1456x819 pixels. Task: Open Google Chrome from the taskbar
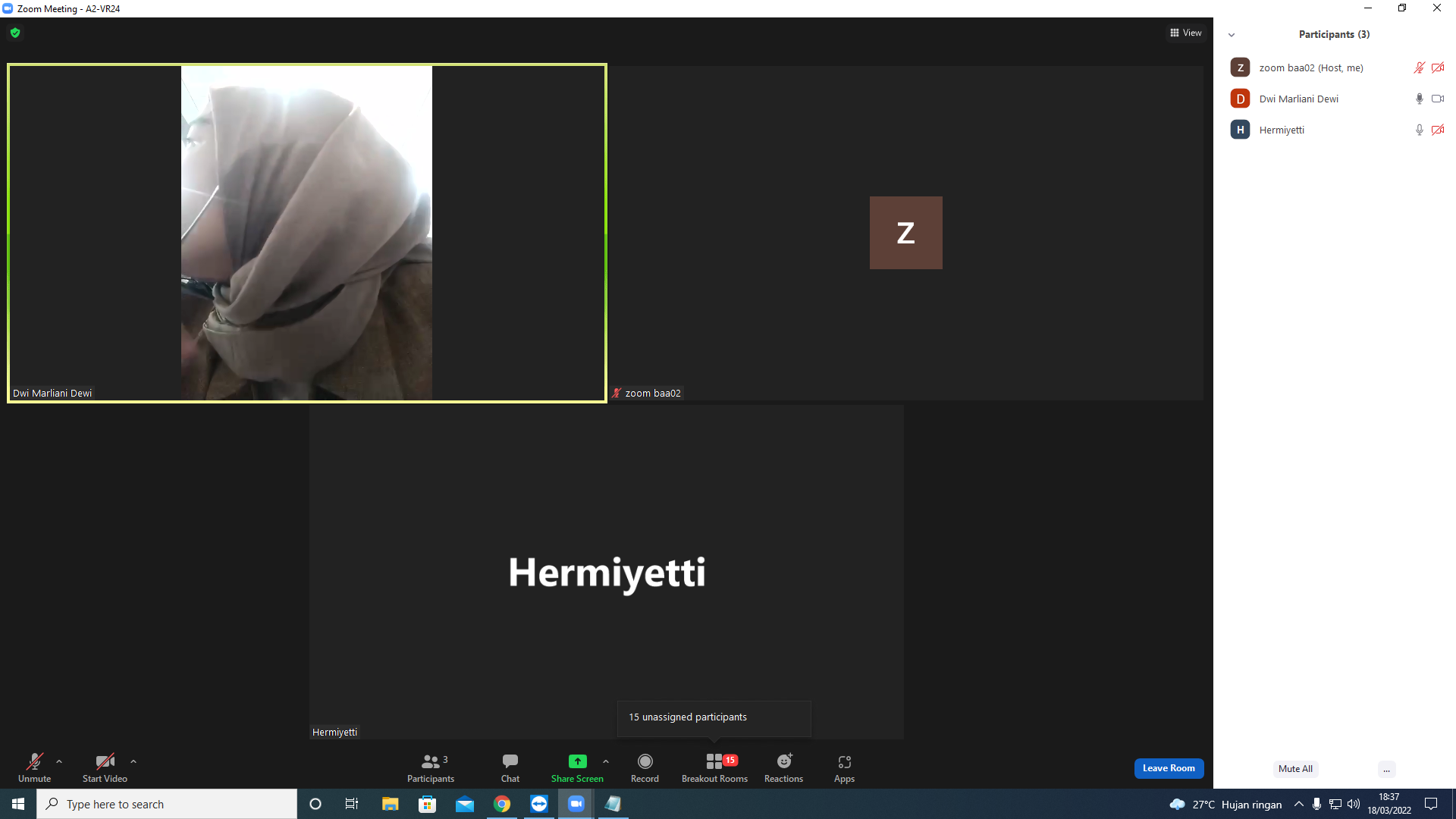[x=502, y=804]
